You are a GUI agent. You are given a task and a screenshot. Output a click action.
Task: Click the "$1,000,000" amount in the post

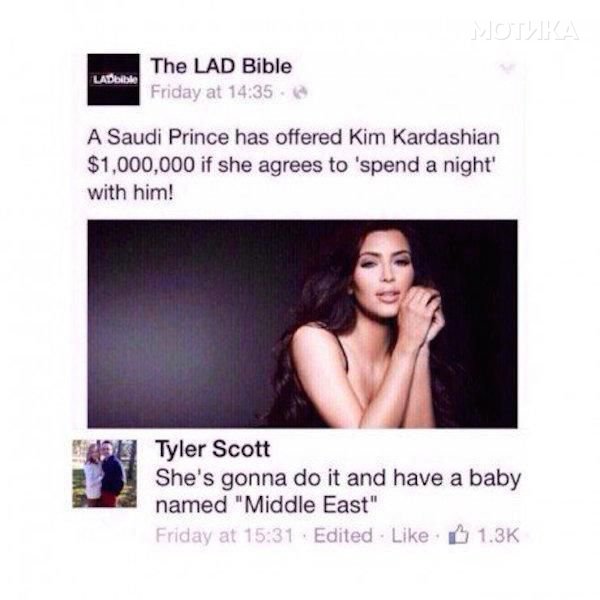pos(141,165)
